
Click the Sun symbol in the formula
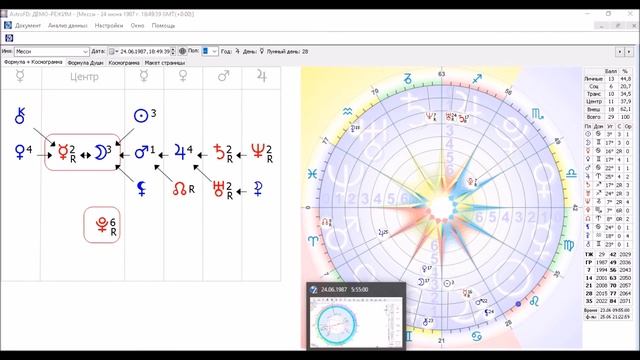click(141, 116)
